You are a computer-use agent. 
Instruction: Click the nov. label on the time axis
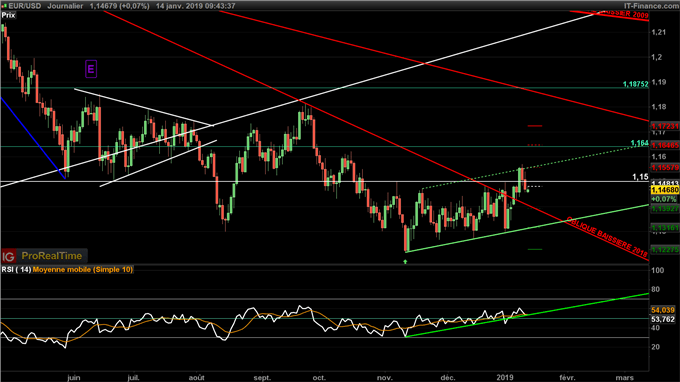(385, 378)
